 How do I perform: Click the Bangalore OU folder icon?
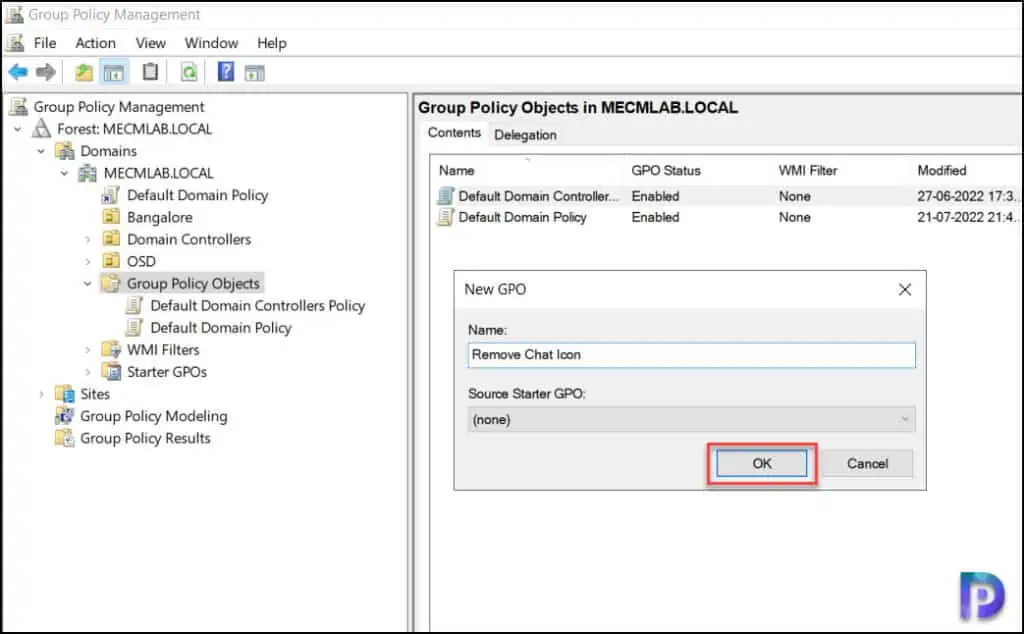coord(111,217)
